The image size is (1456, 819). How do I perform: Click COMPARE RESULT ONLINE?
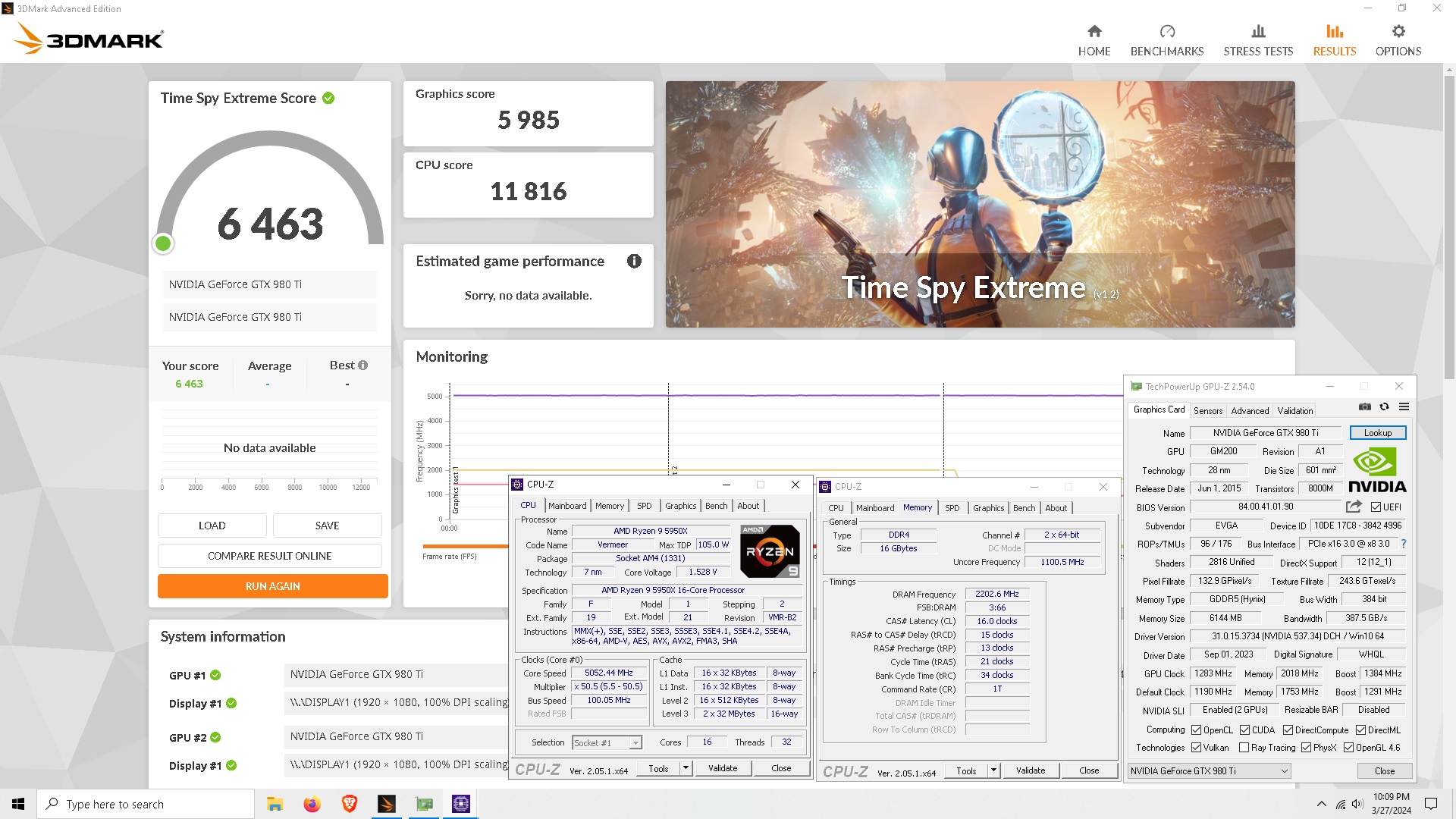(x=269, y=556)
